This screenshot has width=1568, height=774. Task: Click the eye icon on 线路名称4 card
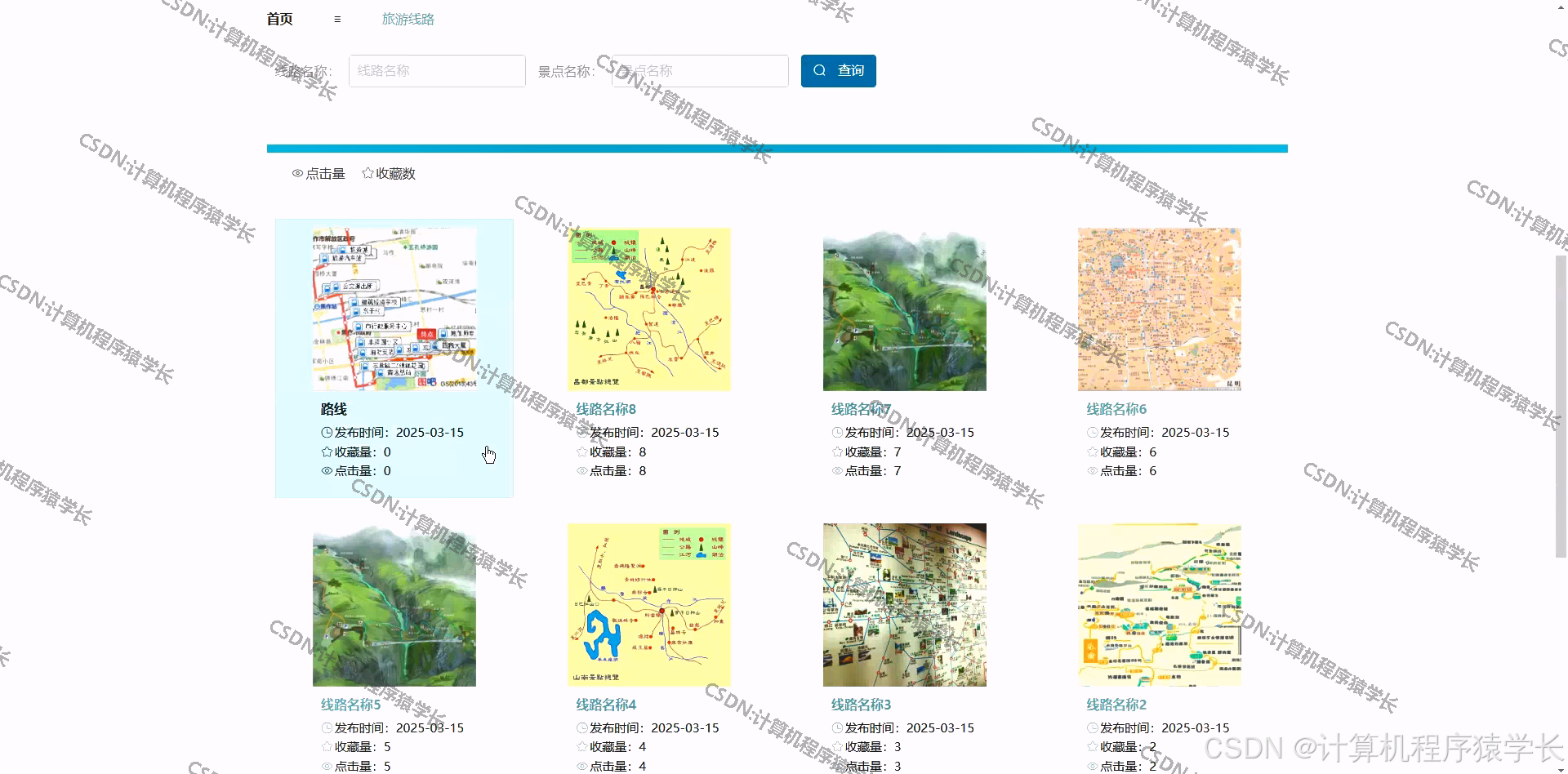point(582,766)
